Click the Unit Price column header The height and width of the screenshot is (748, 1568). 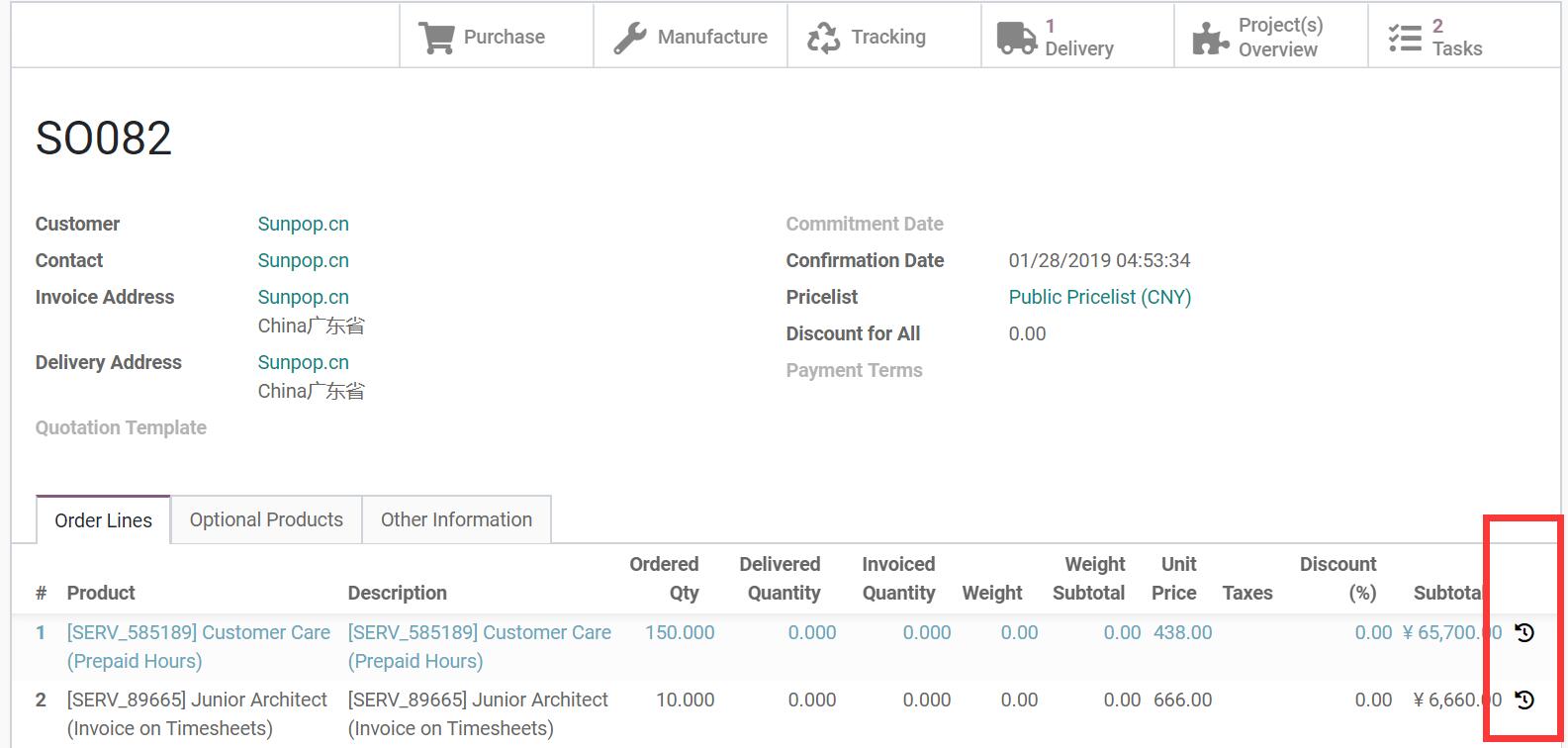click(1174, 579)
